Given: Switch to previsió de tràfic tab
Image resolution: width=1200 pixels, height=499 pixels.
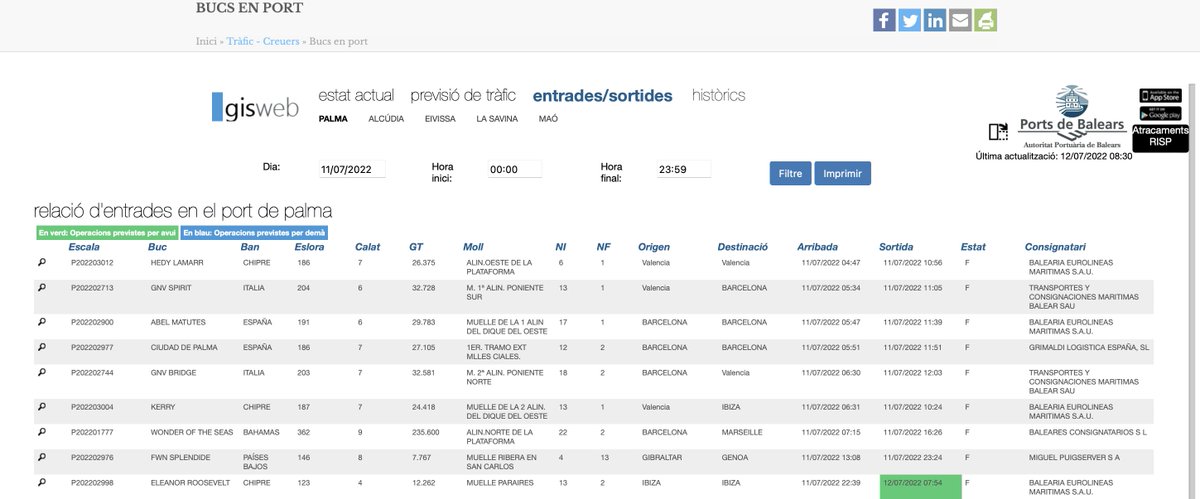Looking at the screenshot, I should pos(463,96).
